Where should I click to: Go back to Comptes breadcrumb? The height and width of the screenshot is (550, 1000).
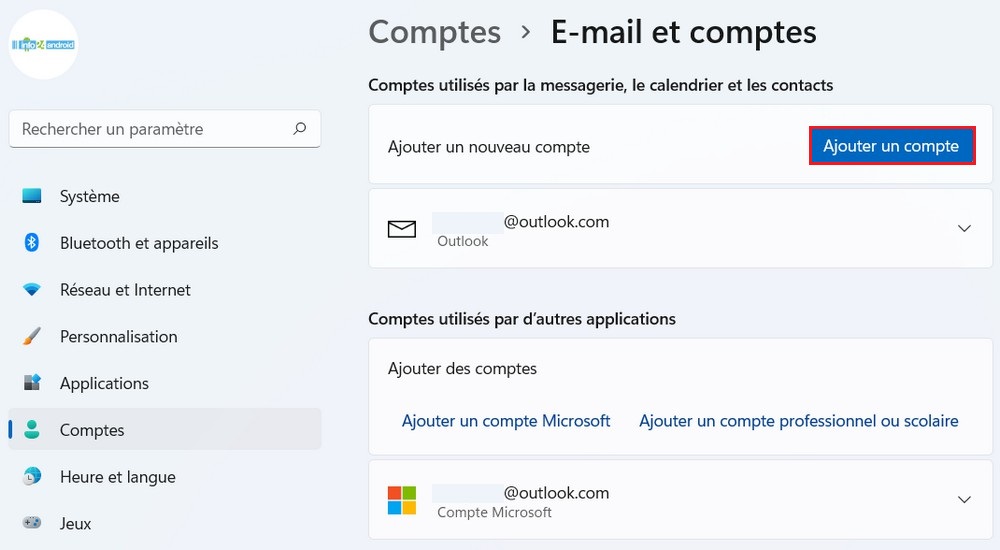435,32
